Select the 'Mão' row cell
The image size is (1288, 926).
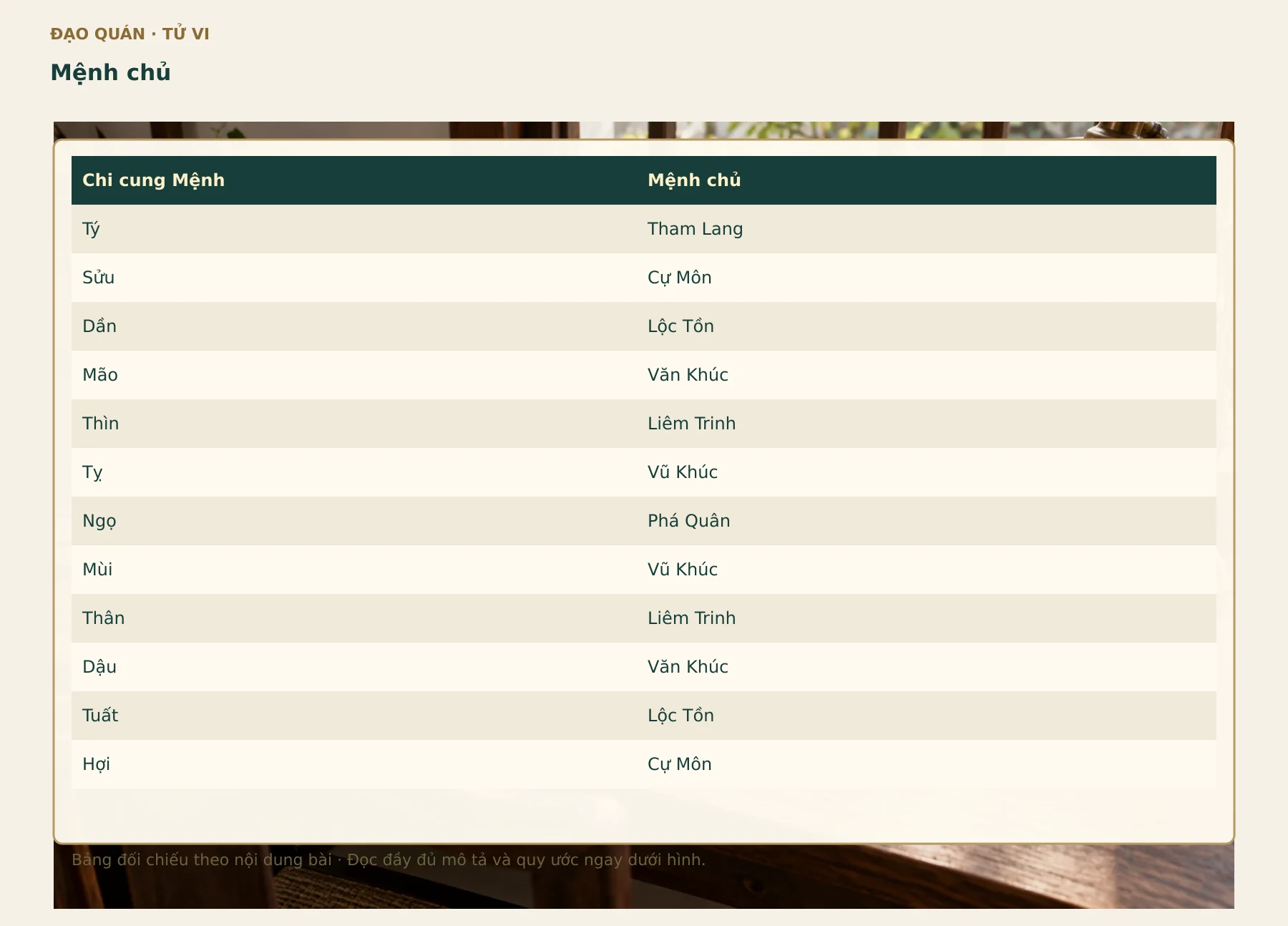354,375
